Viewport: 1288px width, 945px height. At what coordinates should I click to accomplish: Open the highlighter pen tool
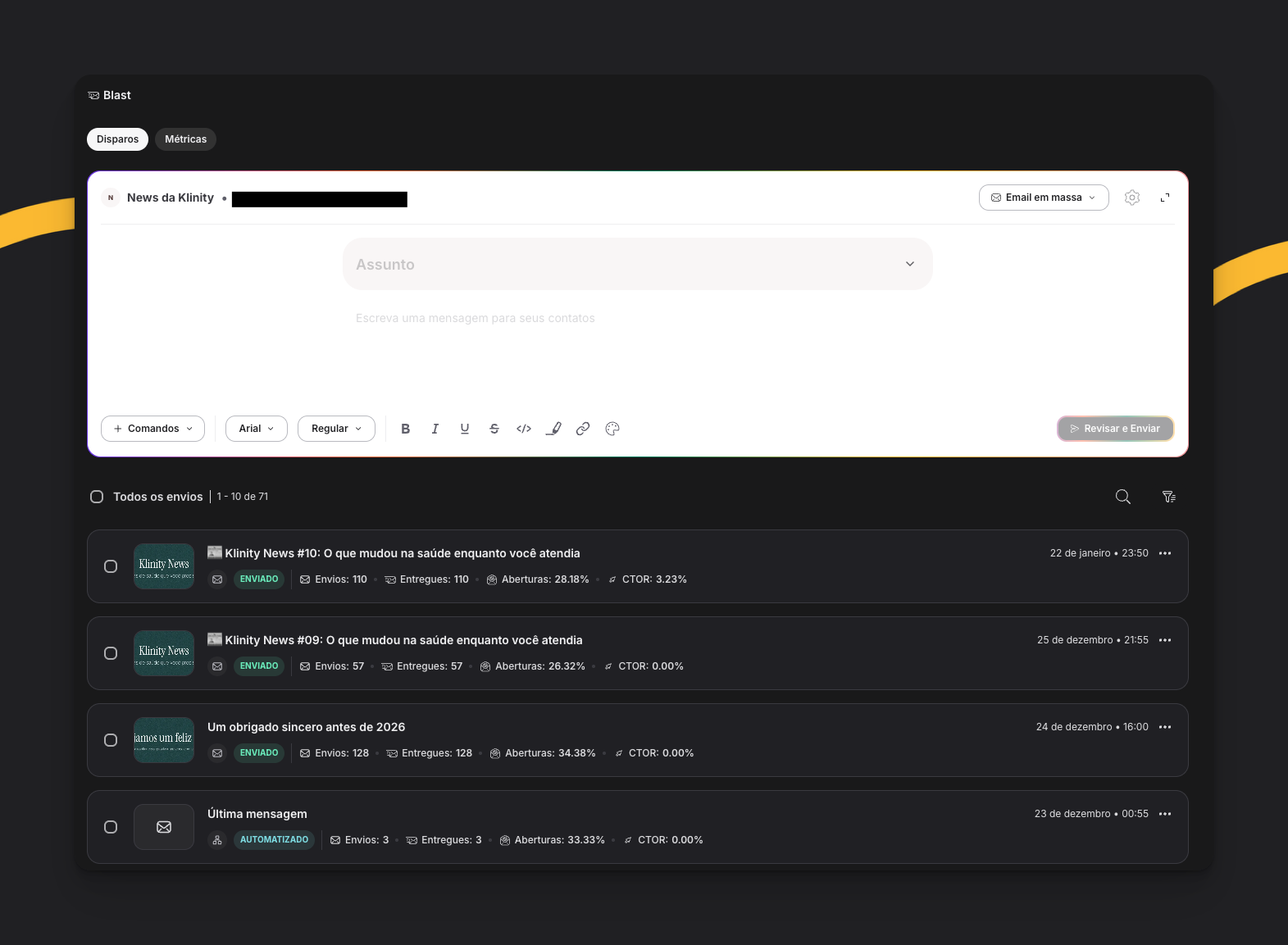(x=553, y=429)
